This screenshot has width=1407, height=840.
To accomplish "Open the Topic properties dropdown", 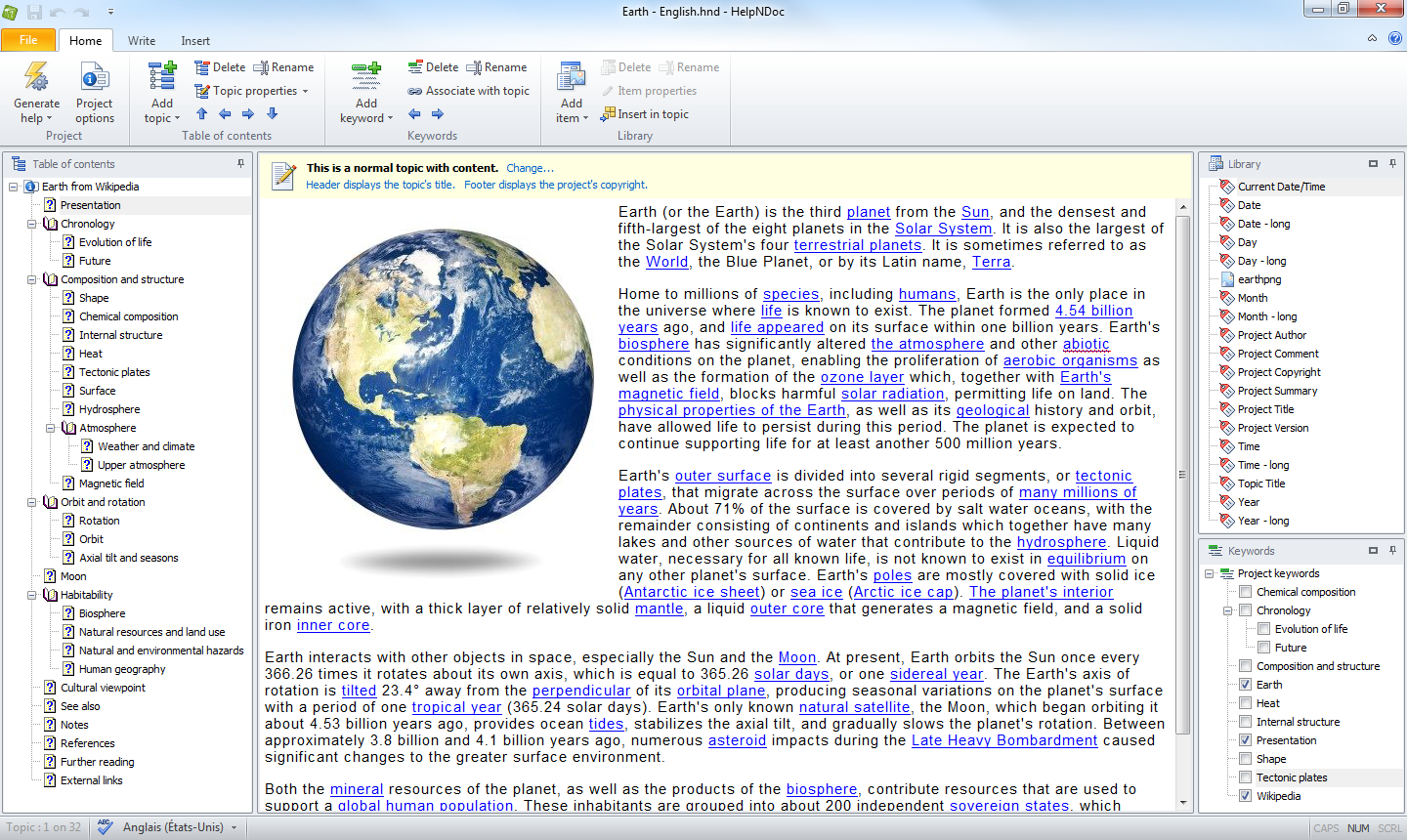I will (252, 91).
